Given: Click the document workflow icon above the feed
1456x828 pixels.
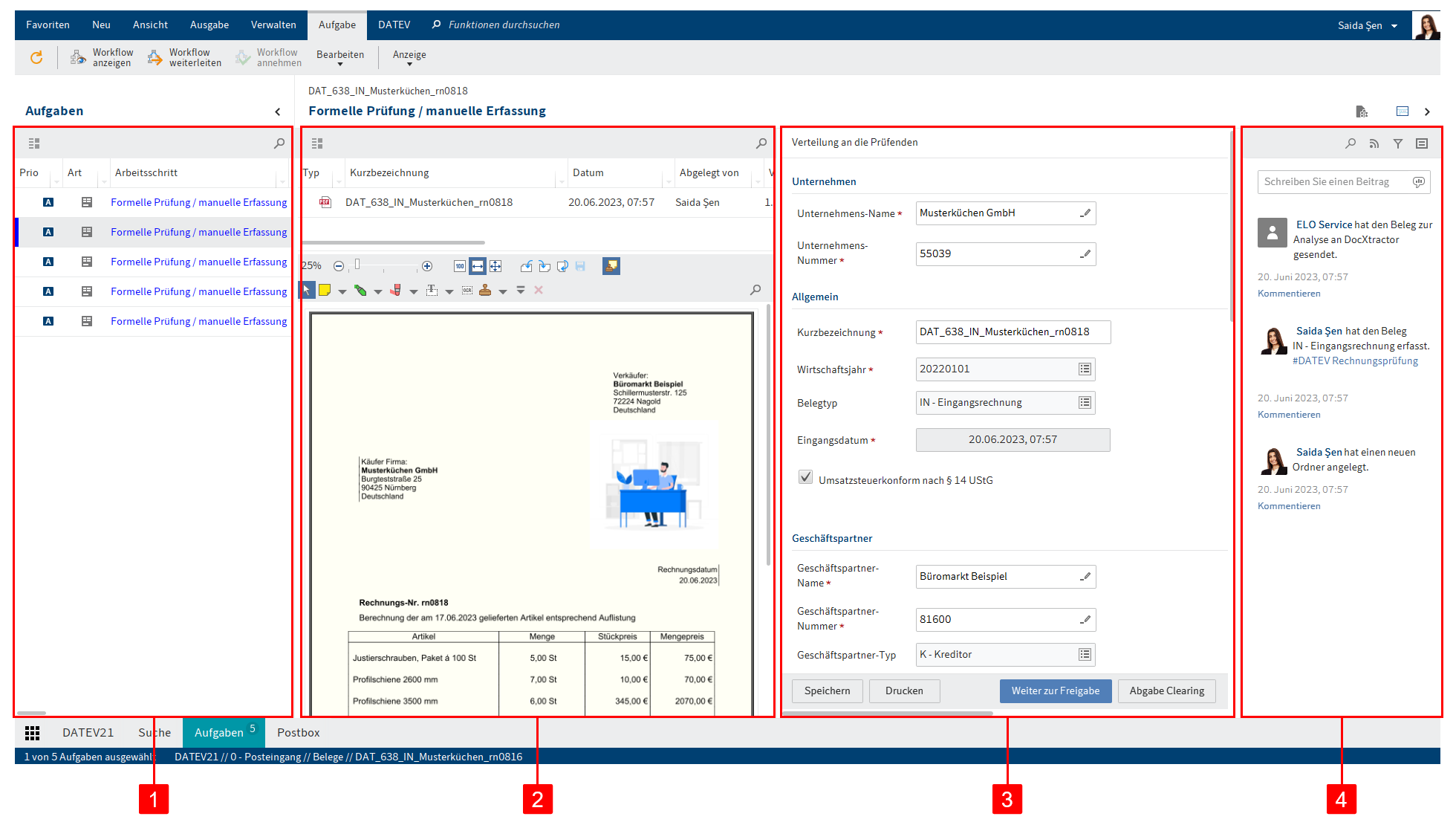Looking at the screenshot, I should click(1362, 111).
